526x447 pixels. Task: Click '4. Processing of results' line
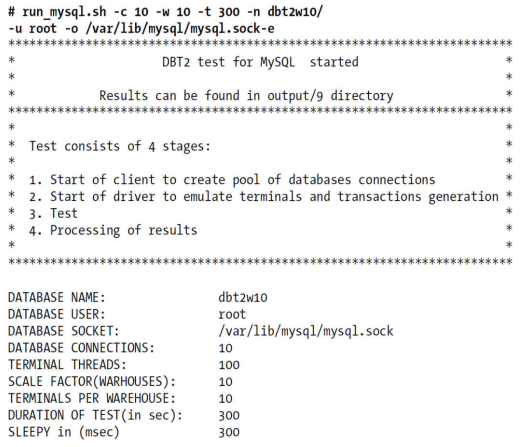[x=113, y=231]
